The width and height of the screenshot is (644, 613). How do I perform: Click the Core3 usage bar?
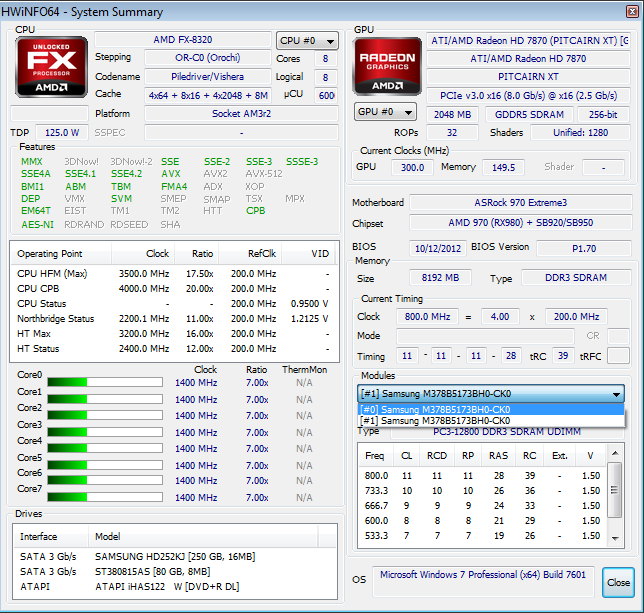[105, 432]
